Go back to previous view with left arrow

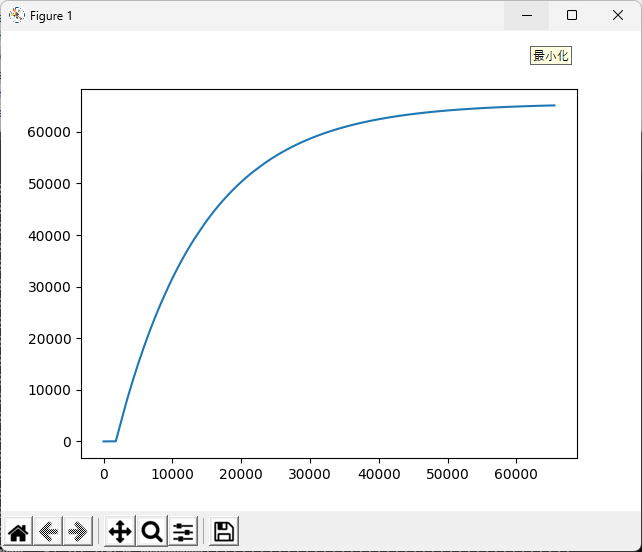(48, 531)
